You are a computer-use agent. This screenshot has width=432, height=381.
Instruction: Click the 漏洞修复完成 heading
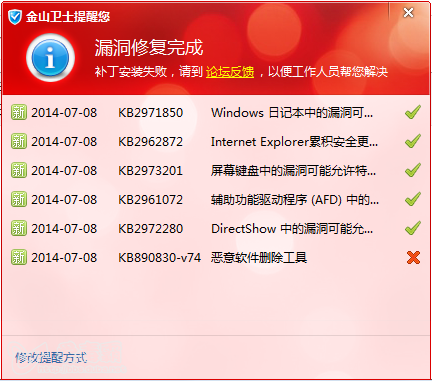click(x=149, y=47)
